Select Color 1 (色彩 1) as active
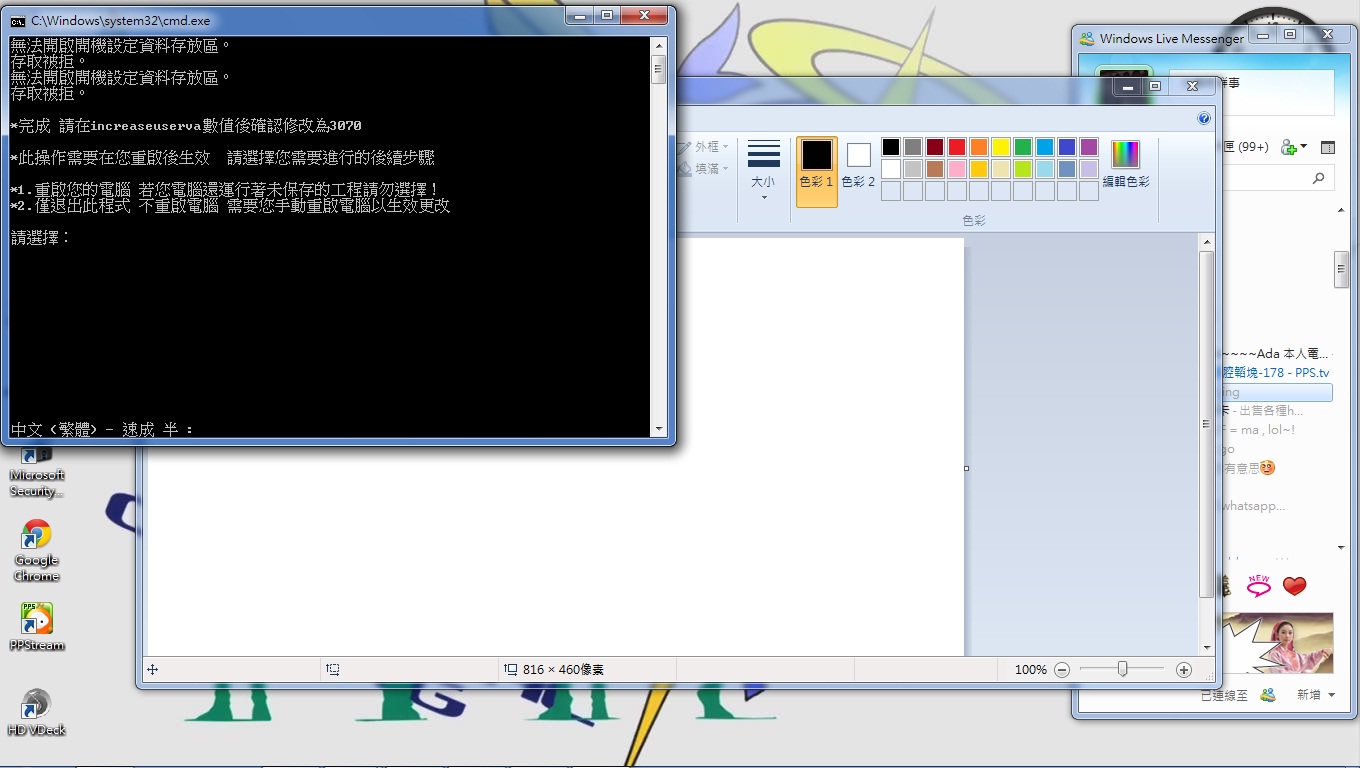 [x=816, y=165]
